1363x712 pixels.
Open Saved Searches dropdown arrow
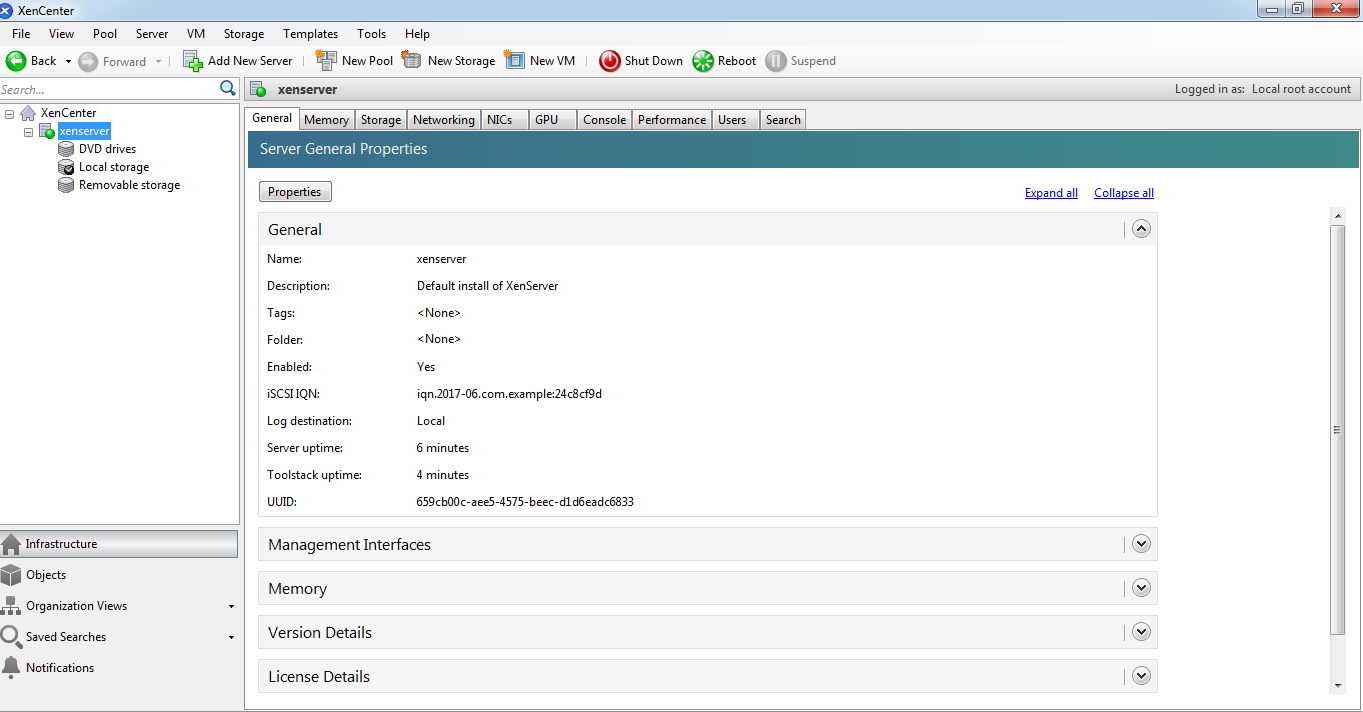[x=231, y=637]
